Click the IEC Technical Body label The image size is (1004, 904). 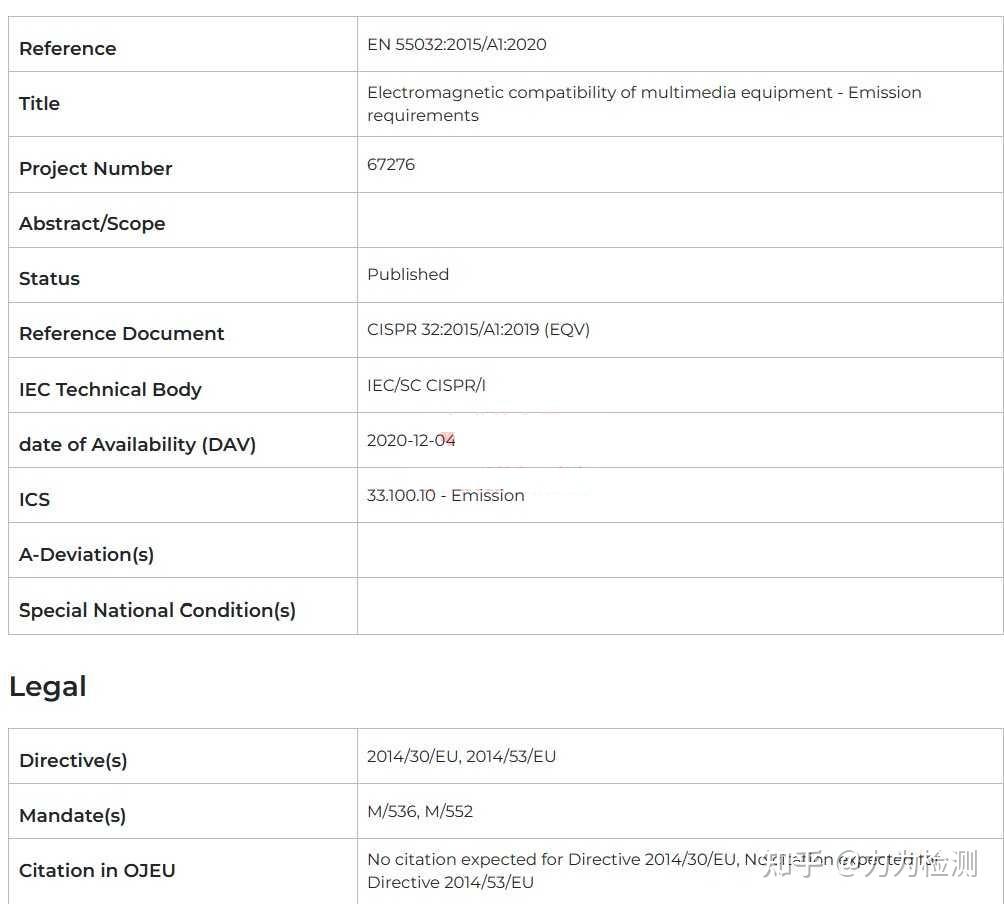point(110,389)
